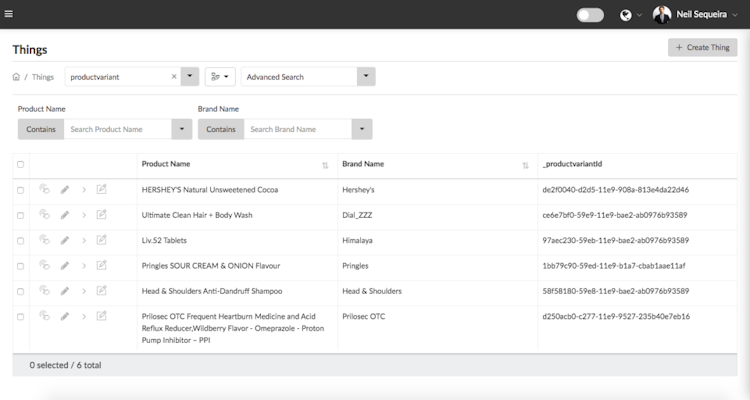The image size is (750, 400).
Task: Open edit form icon for HERSHEY'S cocoa row
Action: [101, 189]
